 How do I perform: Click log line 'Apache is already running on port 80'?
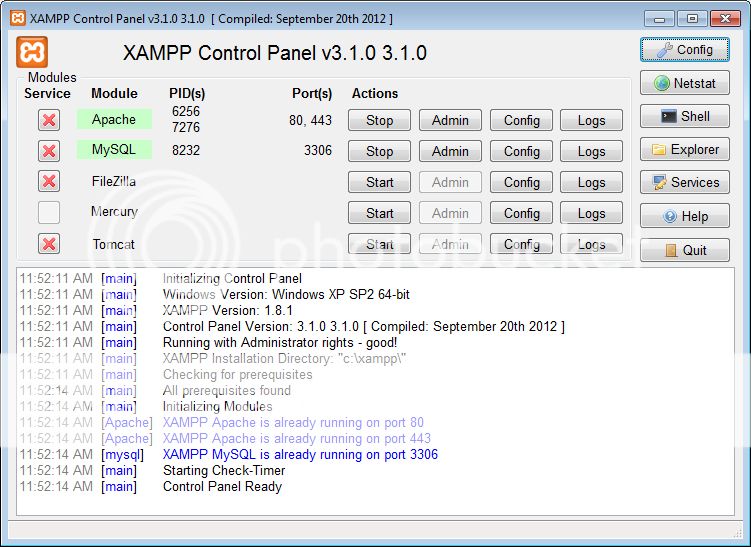tap(293, 422)
